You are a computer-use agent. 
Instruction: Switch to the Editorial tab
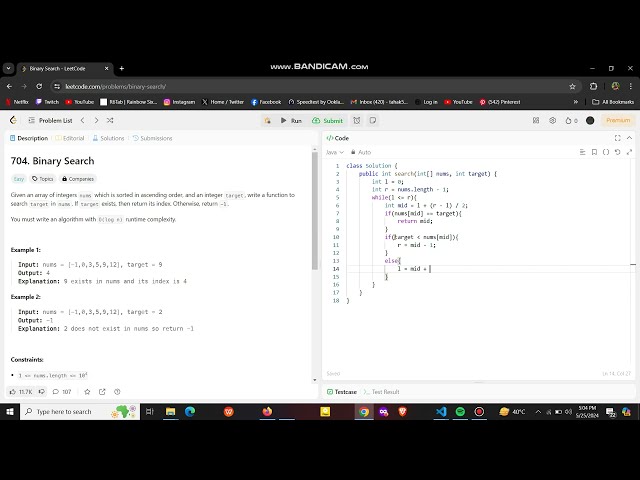(x=70, y=138)
